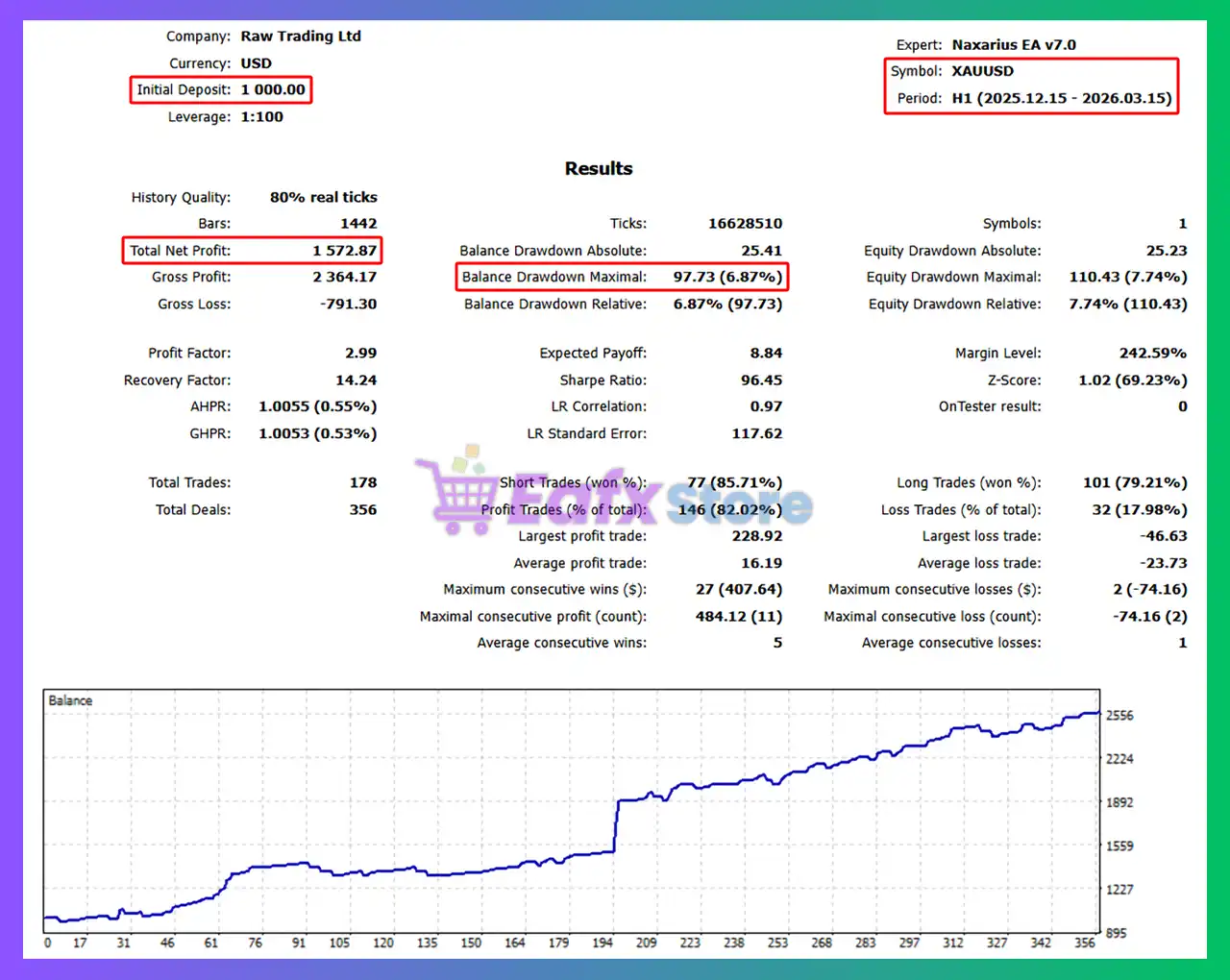Click the Total Trades count 178
This screenshot has height=980, width=1230.
(x=364, y=482)
